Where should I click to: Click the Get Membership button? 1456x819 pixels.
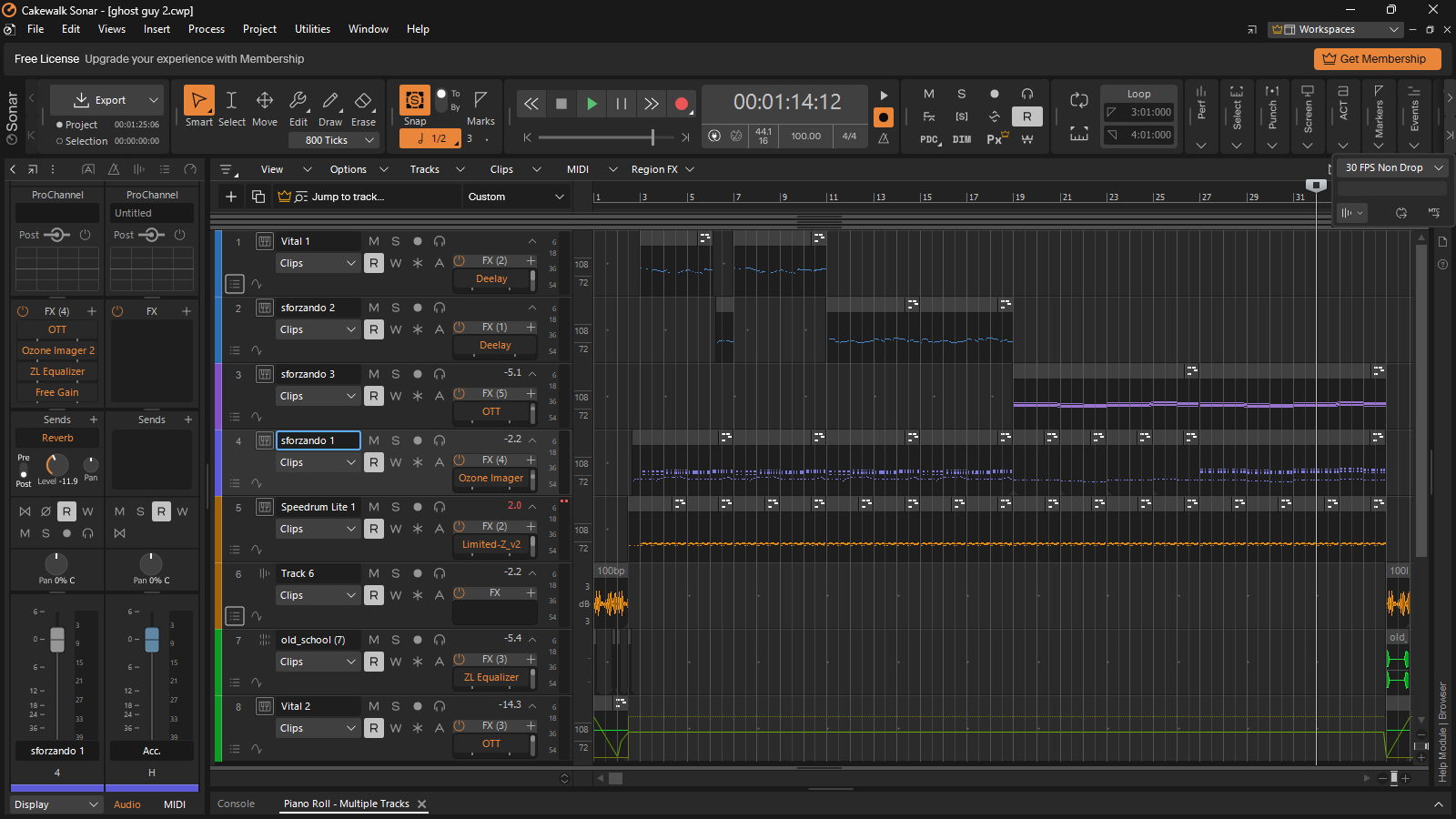pyautogui.click(x=1377, y=59)
